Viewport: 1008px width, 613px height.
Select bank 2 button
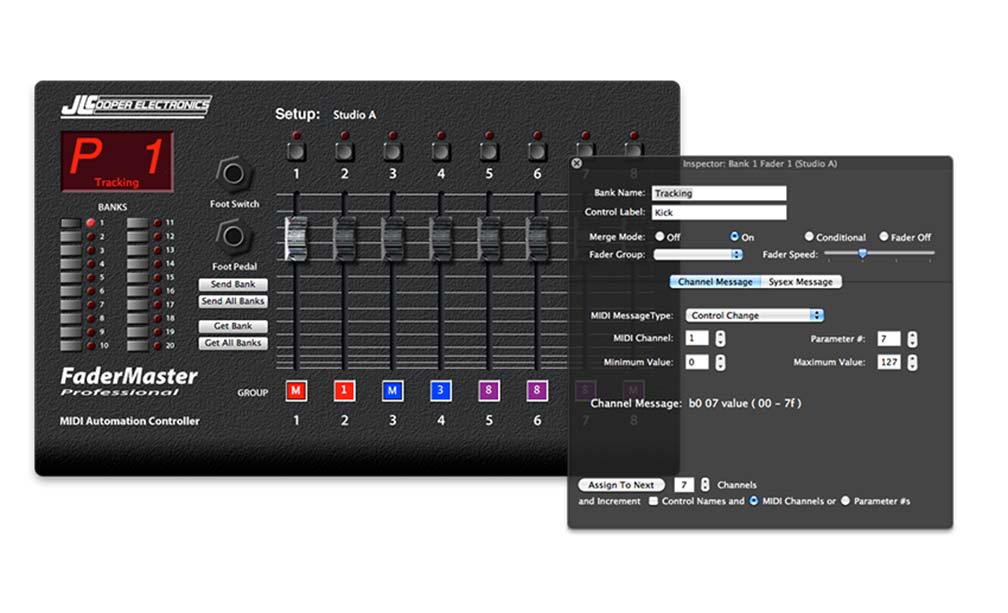point(71,236)
